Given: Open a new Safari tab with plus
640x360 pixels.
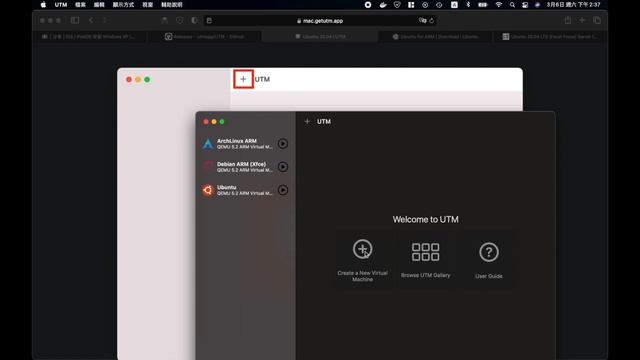Looking at the screenshot, I should 582,20.
